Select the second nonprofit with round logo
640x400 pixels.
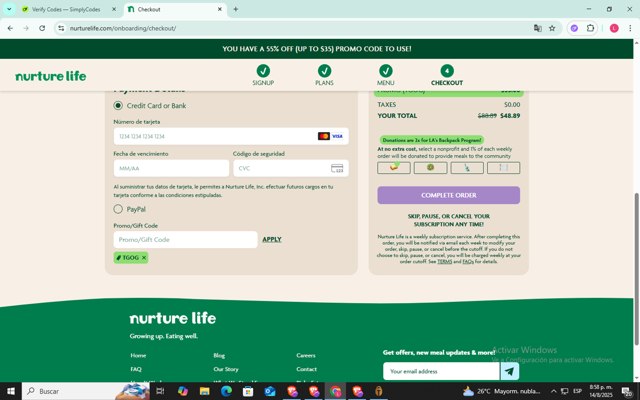pos(430,168)
